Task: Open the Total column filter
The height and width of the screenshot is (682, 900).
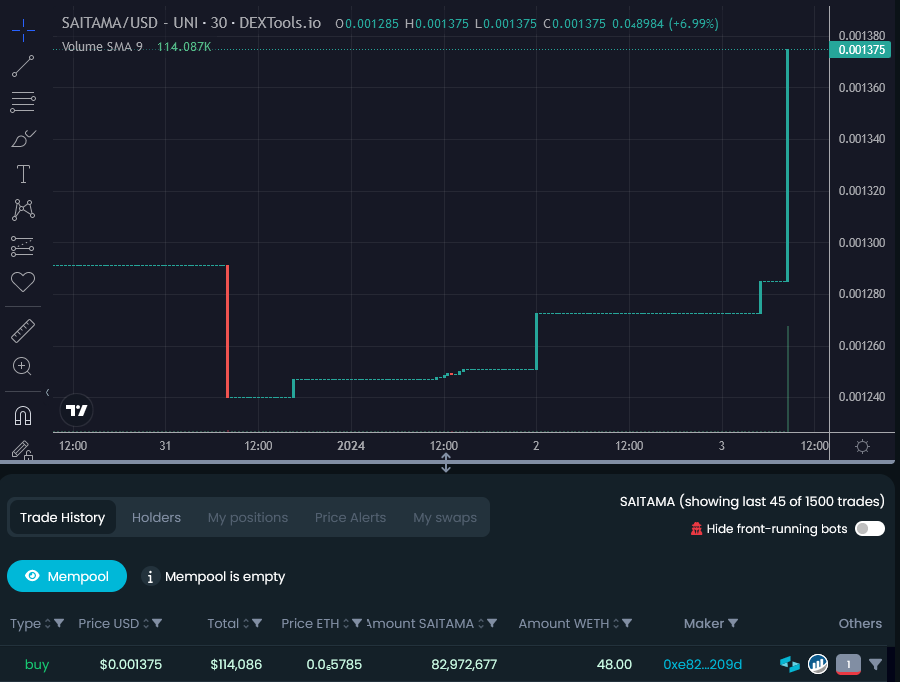Action: pos(257,623)
